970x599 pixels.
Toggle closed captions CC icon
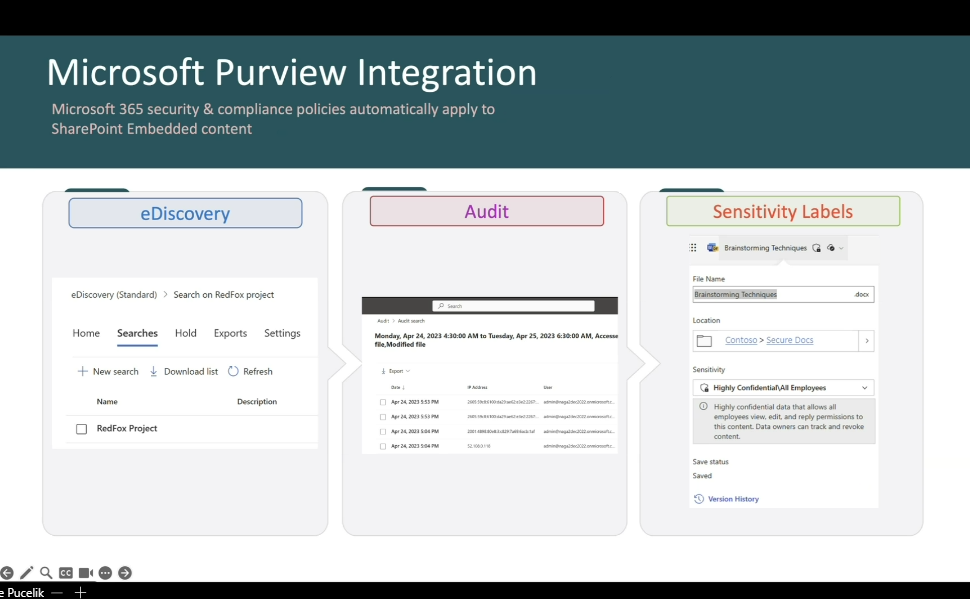(x=65, y=573)
